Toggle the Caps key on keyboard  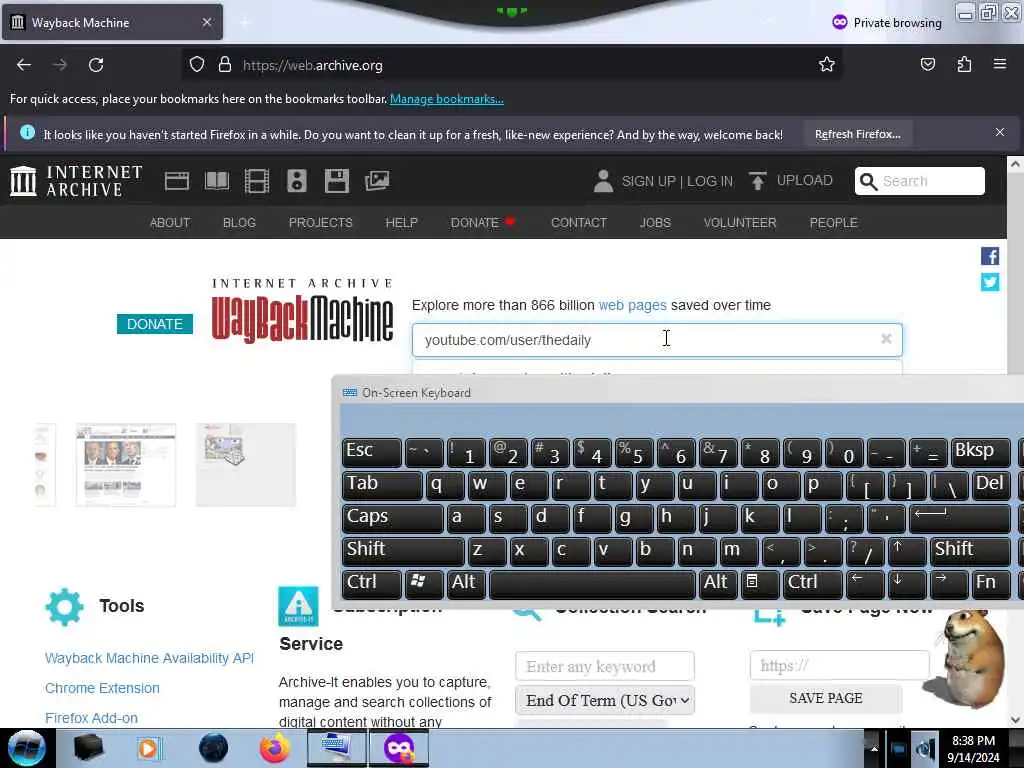(392, 518)
